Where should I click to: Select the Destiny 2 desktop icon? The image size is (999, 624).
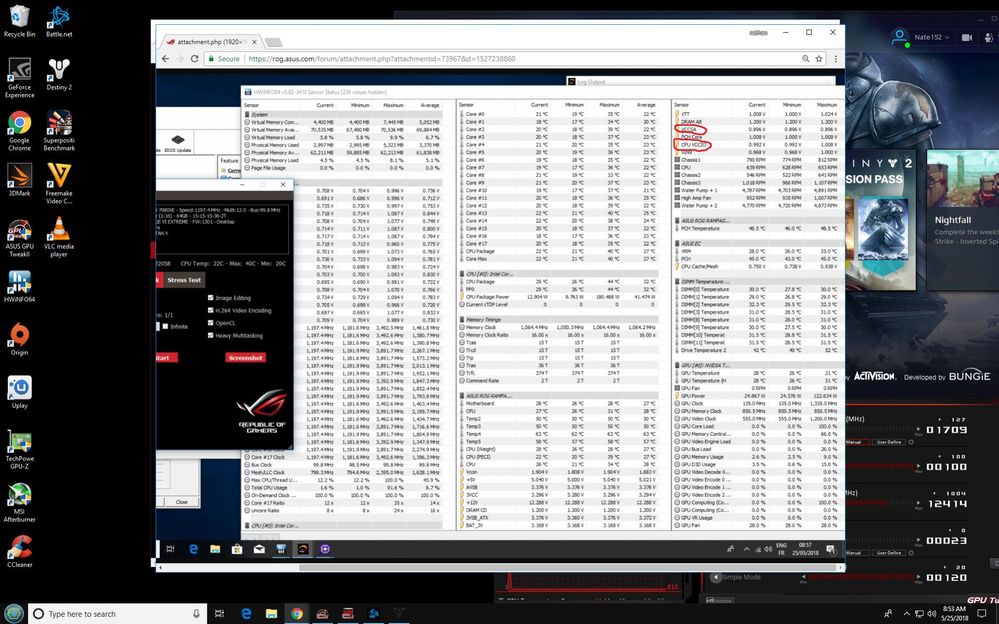59,74
